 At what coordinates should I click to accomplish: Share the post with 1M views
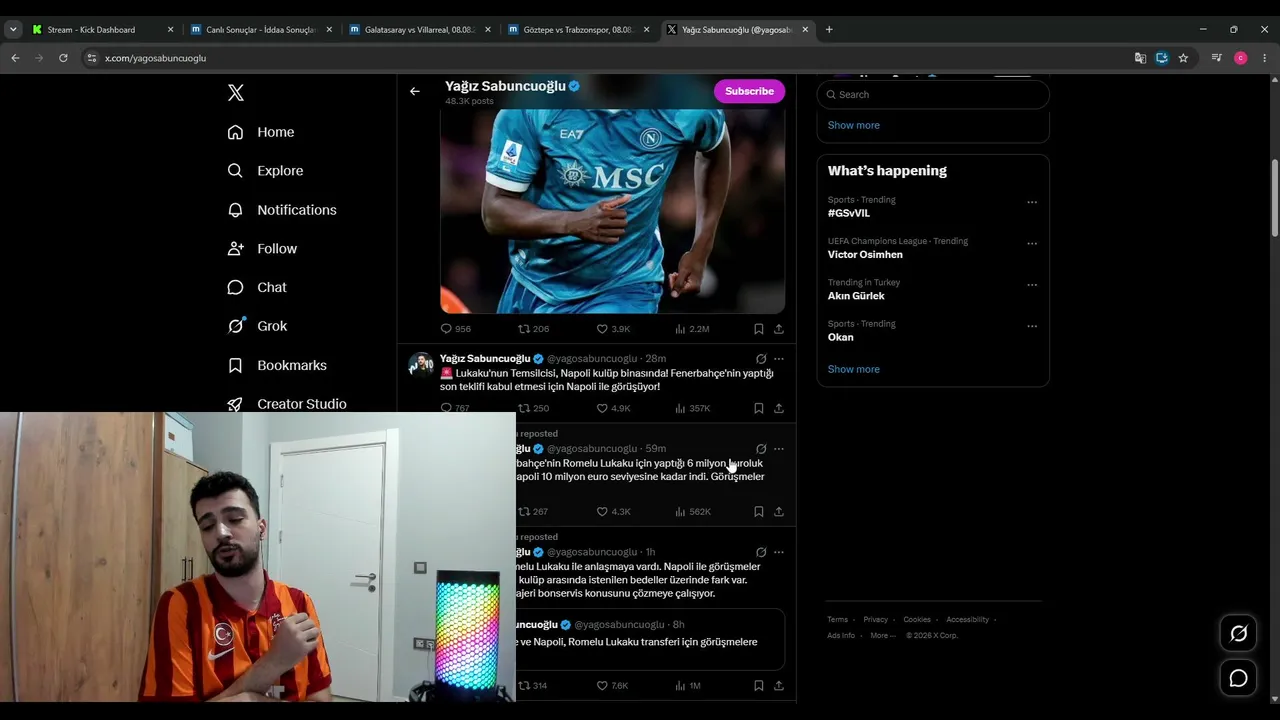coord(779,686)
